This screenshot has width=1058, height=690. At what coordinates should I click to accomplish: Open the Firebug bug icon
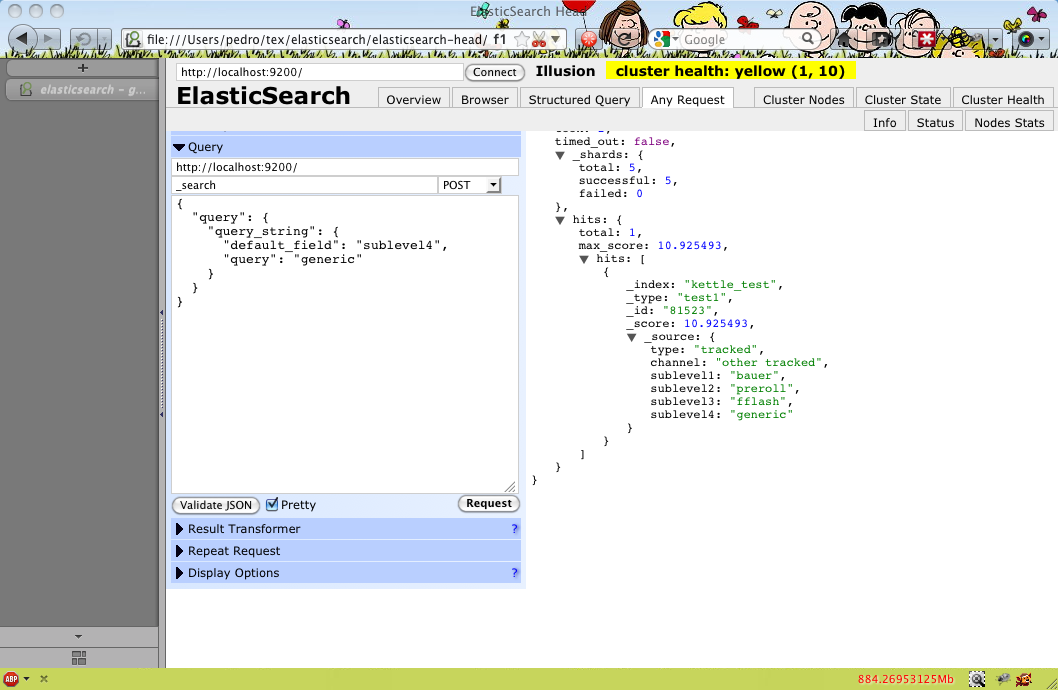click(x=1003, y=679)
